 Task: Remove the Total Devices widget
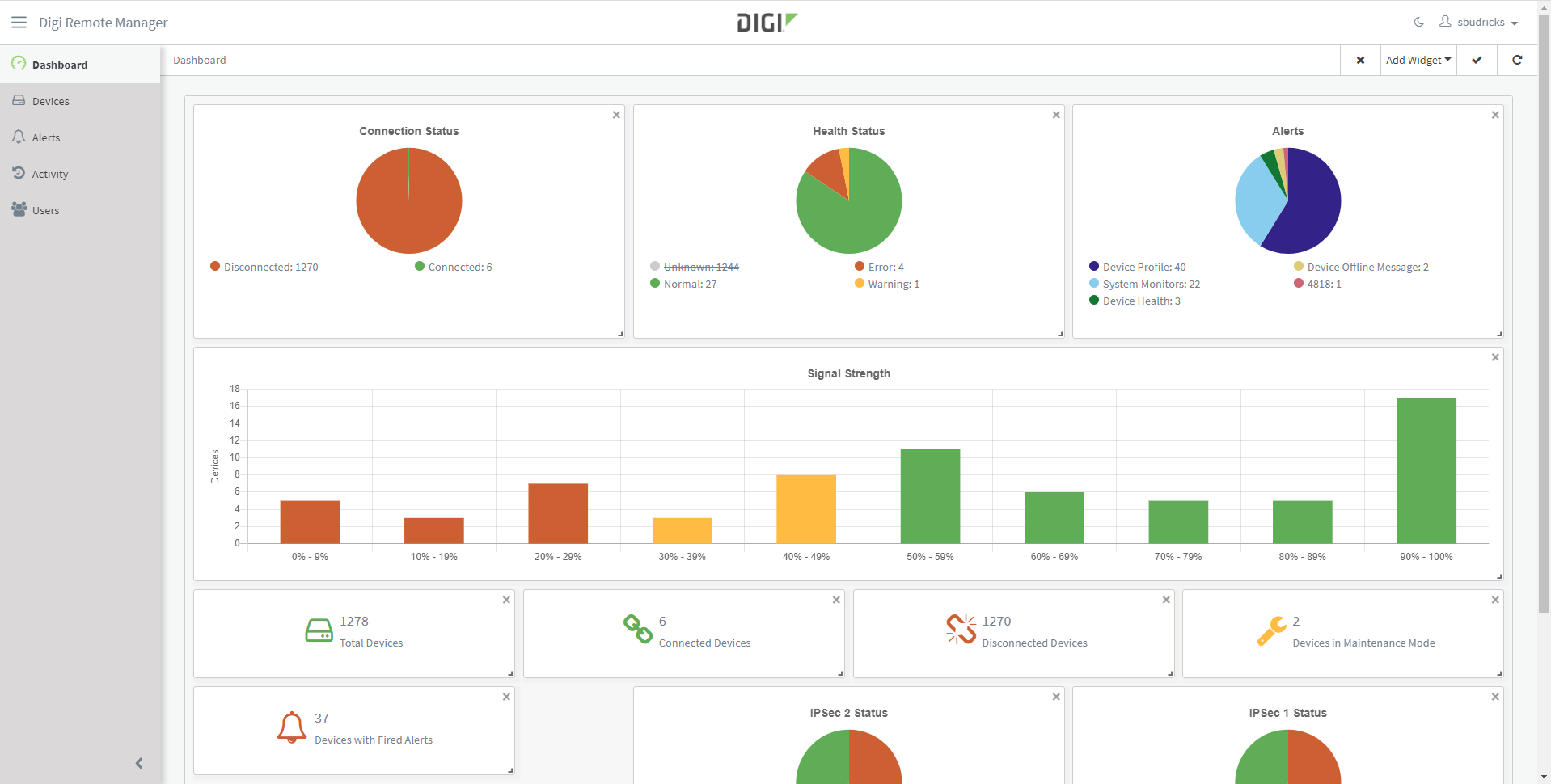[x=506, y=600]
